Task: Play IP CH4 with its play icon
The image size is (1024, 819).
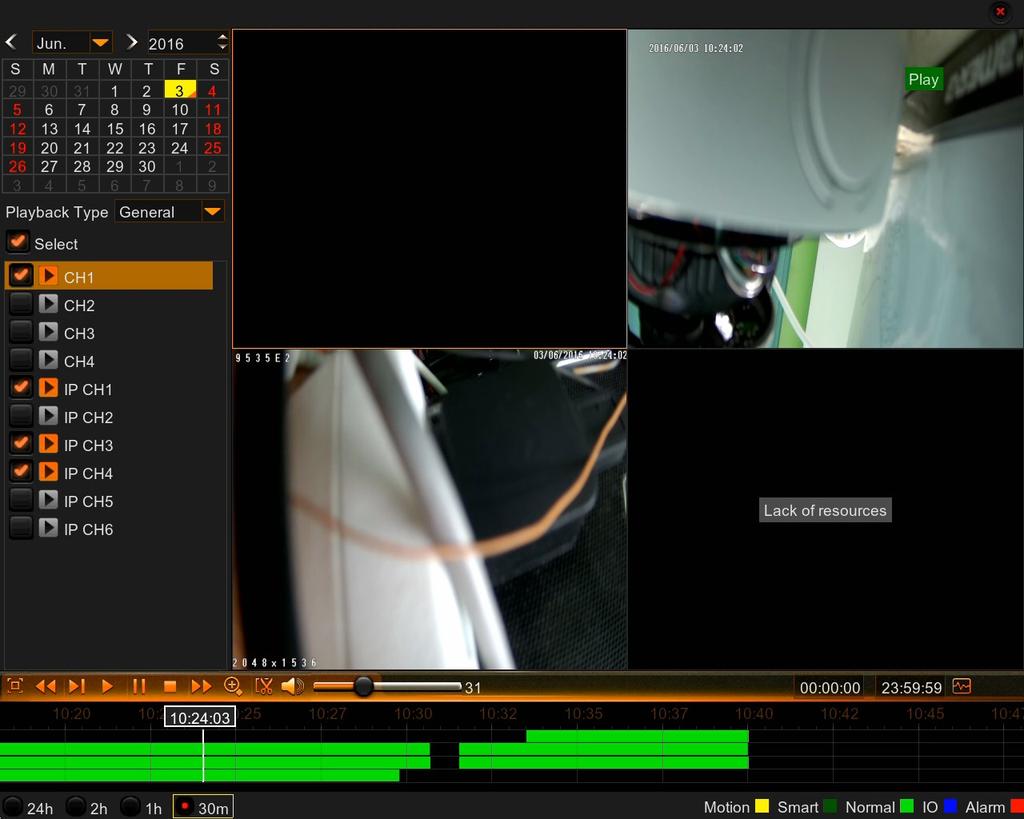Action: pyautogui.click(x=48, y=472)
